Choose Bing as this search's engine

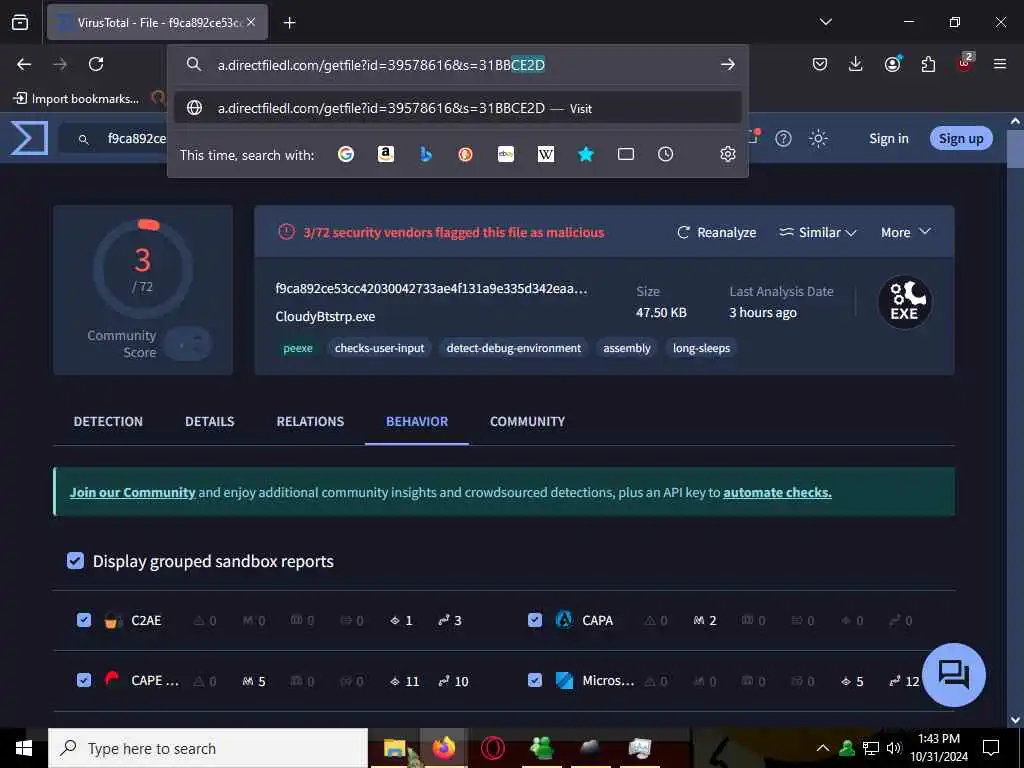(x=426, y=154)
